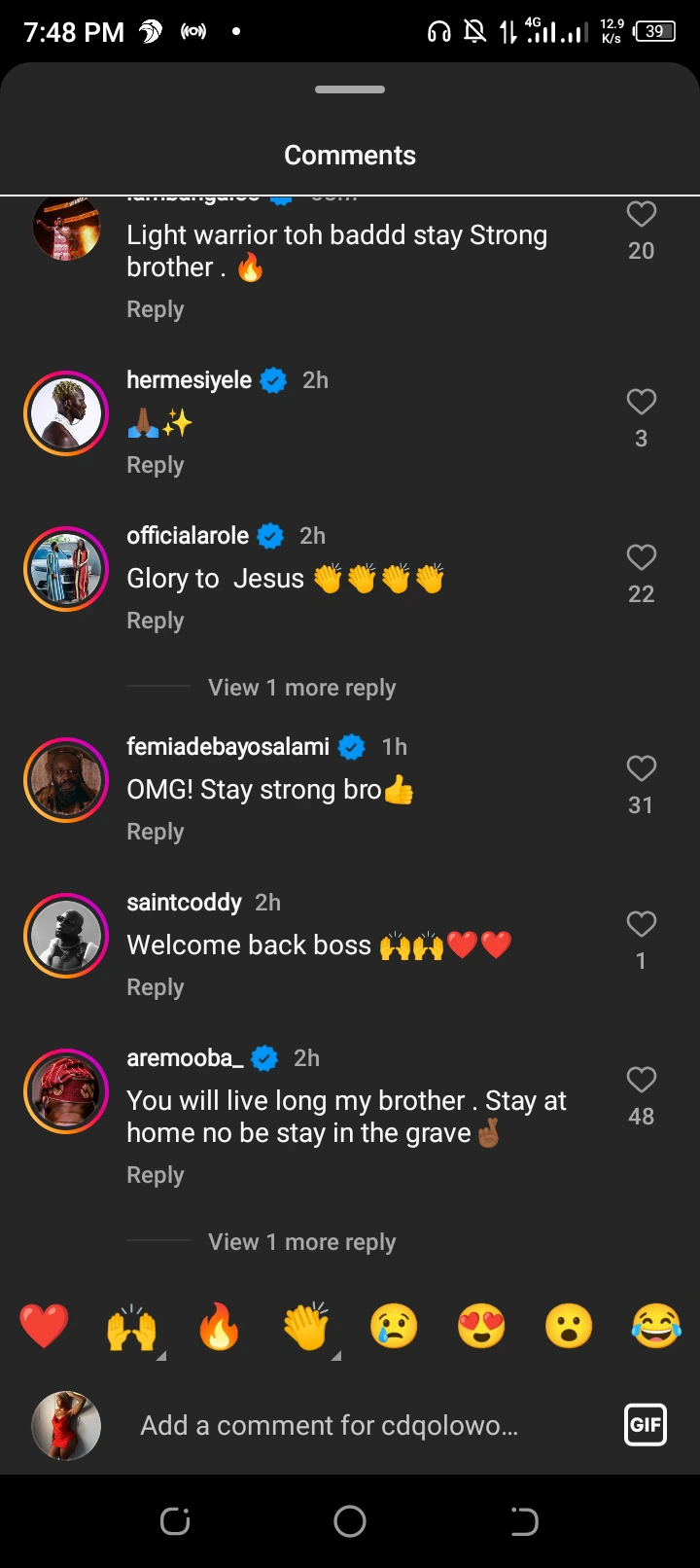
Task: Tap the crying face quick reaction emoji
Action: pos(394,1326)
